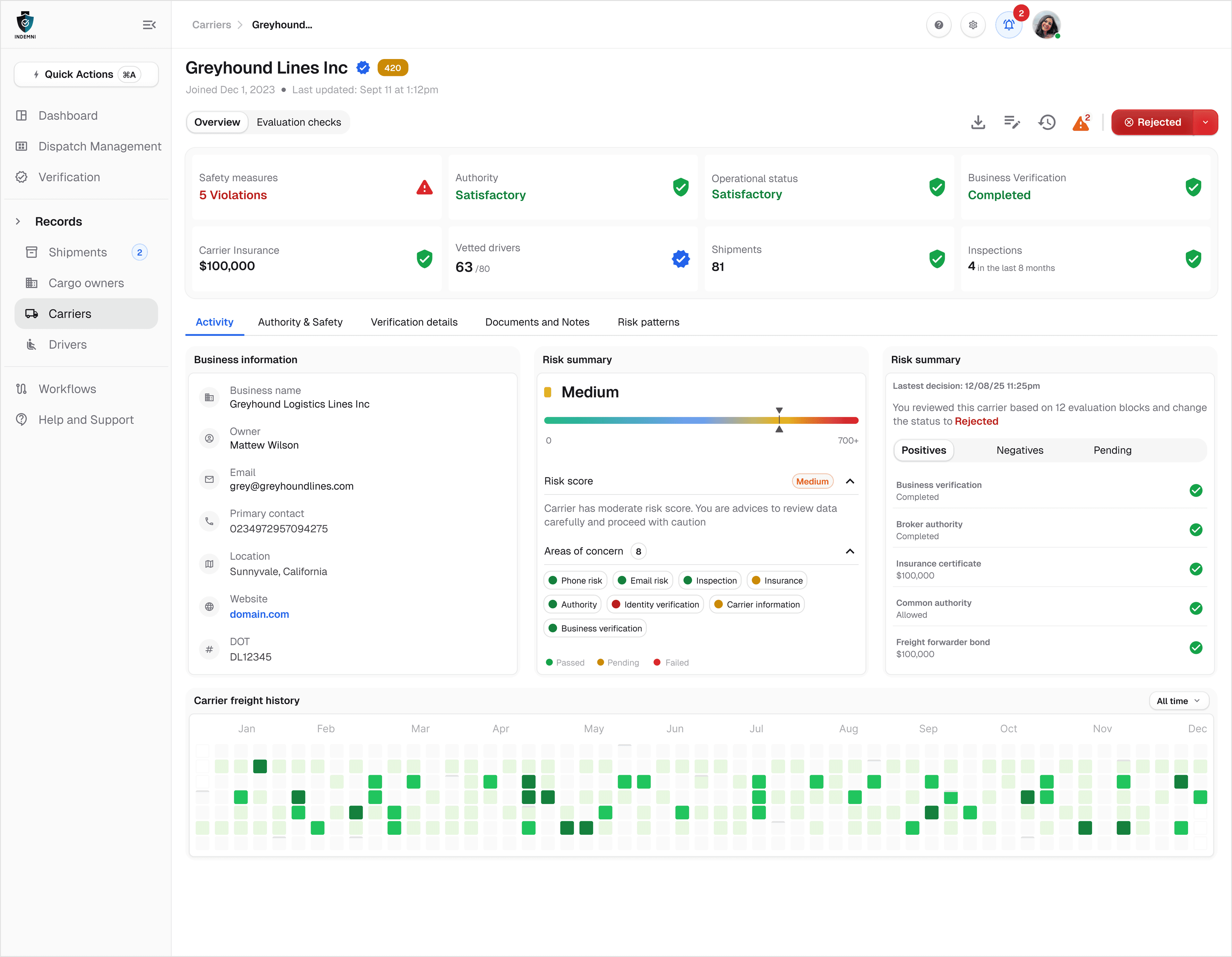Open the Verification details tab
1232x957 pixels.
[x=414, y=322]
